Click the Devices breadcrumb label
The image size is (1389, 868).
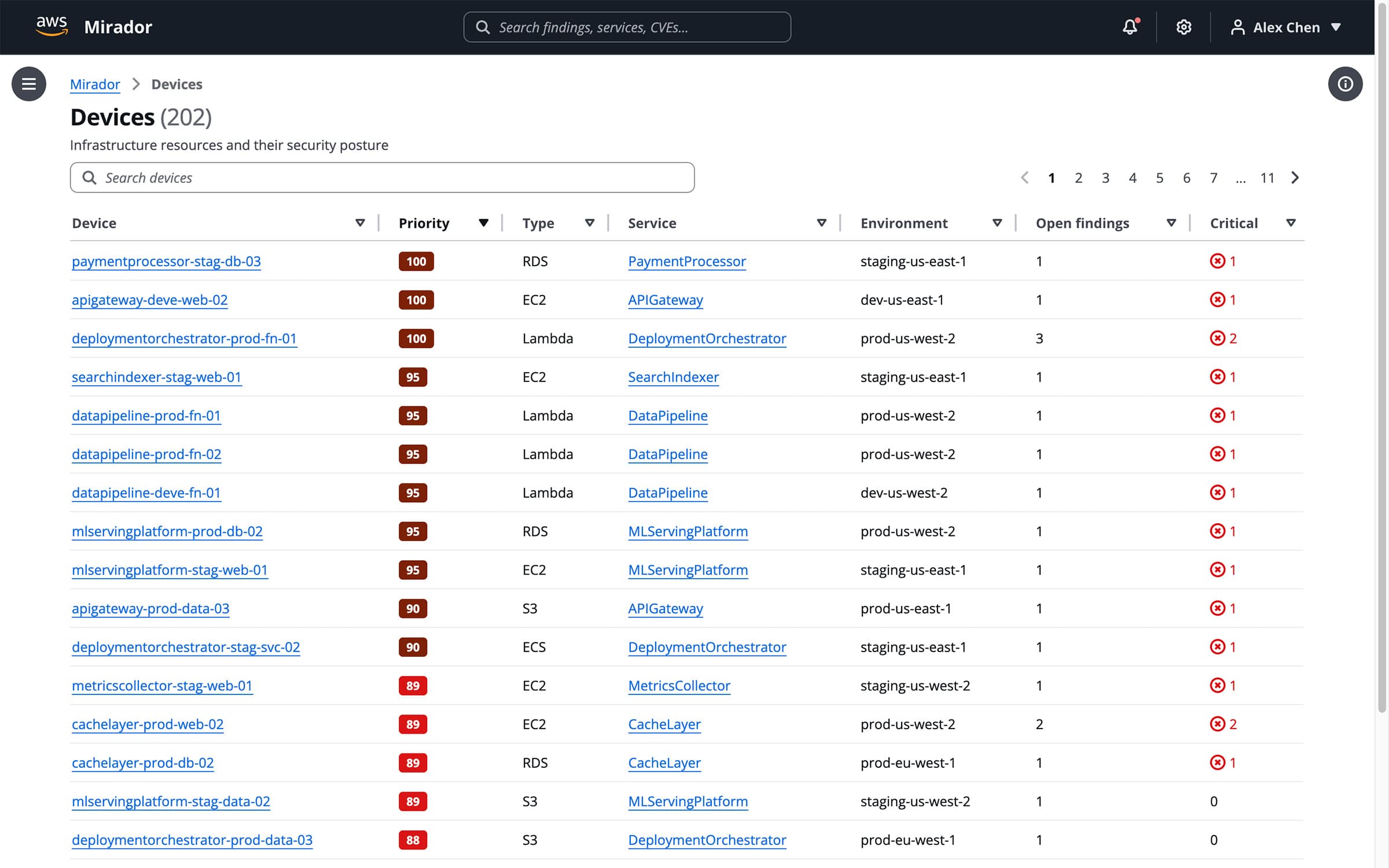177,84
